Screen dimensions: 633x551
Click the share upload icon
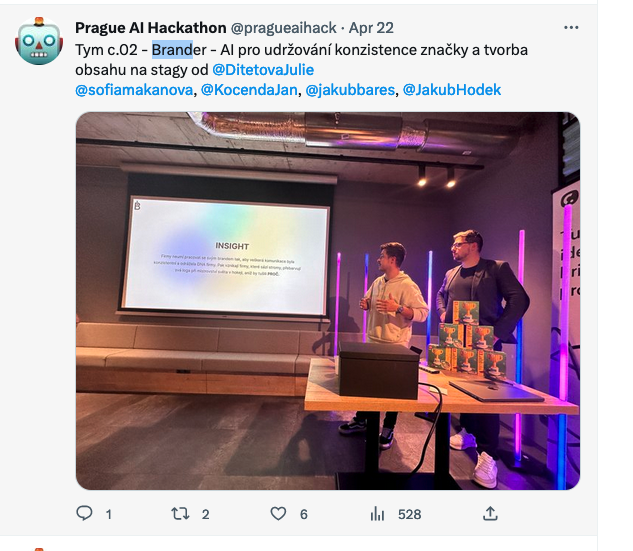tap(490, 513)
